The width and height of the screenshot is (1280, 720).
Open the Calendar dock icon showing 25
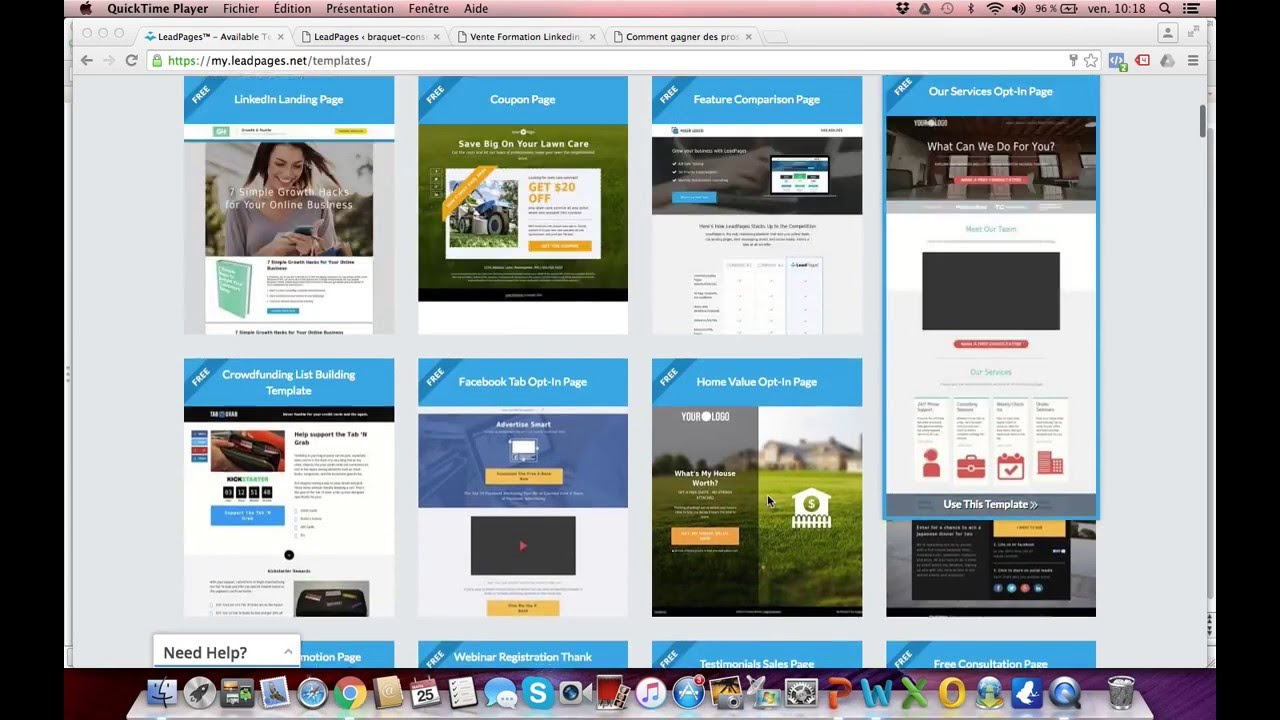click(x=424, y=692)
